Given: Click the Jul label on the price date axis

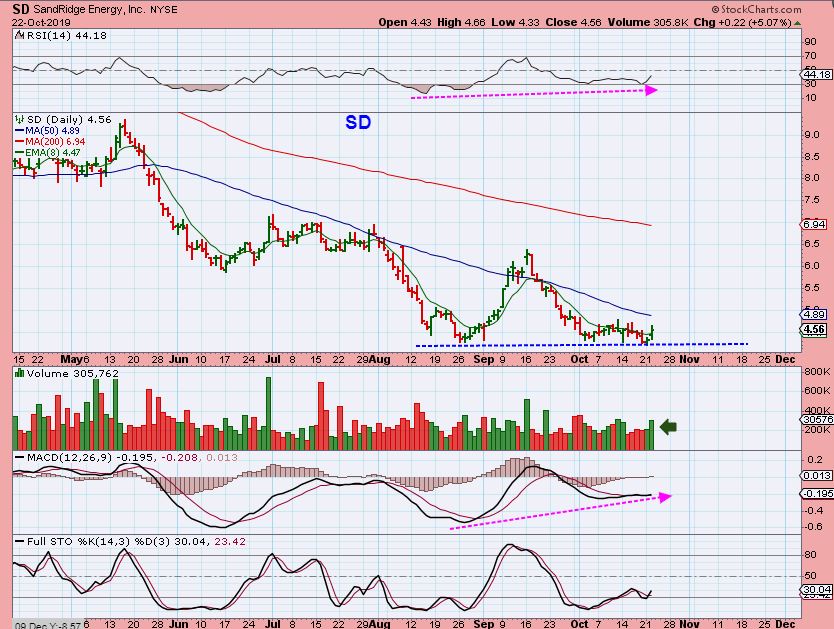Looking at the screenshot, I should click(x=273, y=359).
